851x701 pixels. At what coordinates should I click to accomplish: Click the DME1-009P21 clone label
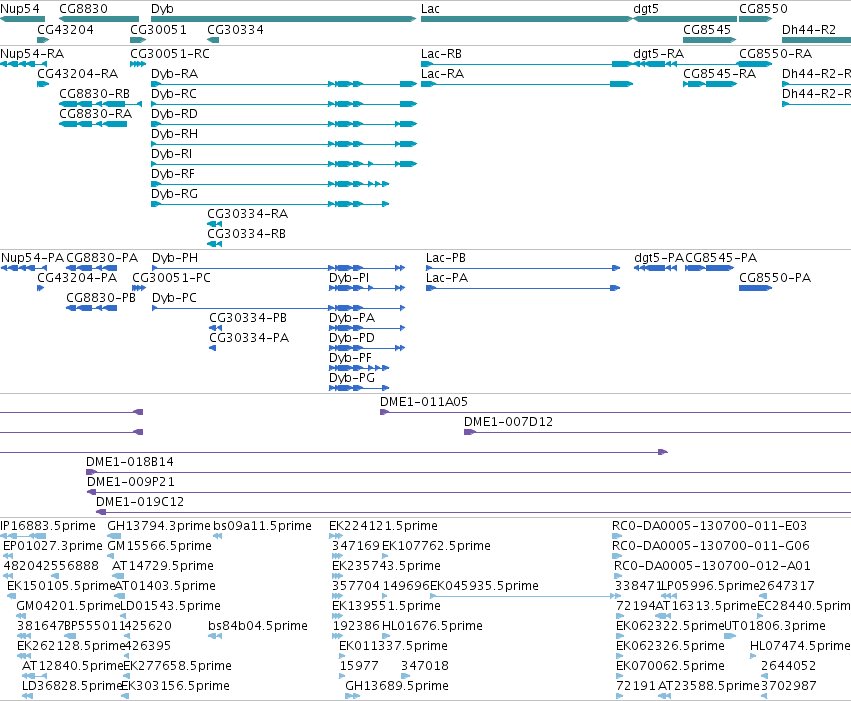coord(131,482)
